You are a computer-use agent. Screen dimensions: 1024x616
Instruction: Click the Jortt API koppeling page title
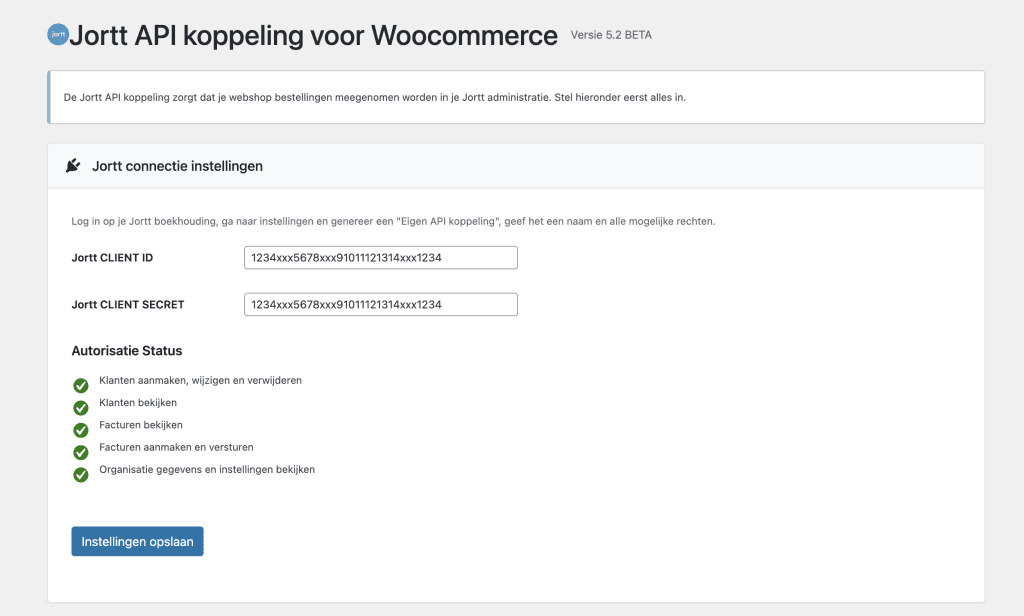tap(314, 36)
